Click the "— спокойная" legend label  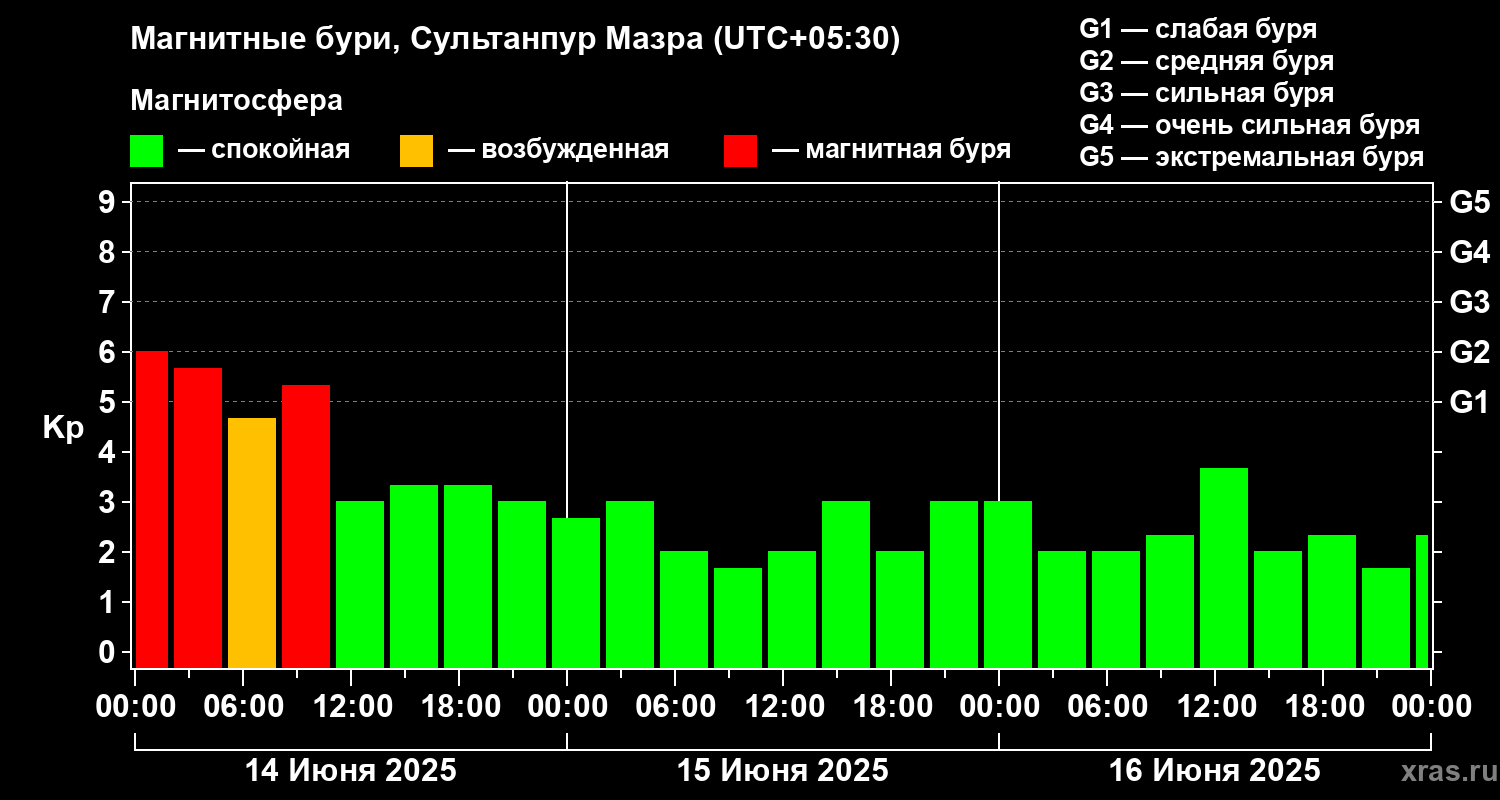tap(264, 151)
